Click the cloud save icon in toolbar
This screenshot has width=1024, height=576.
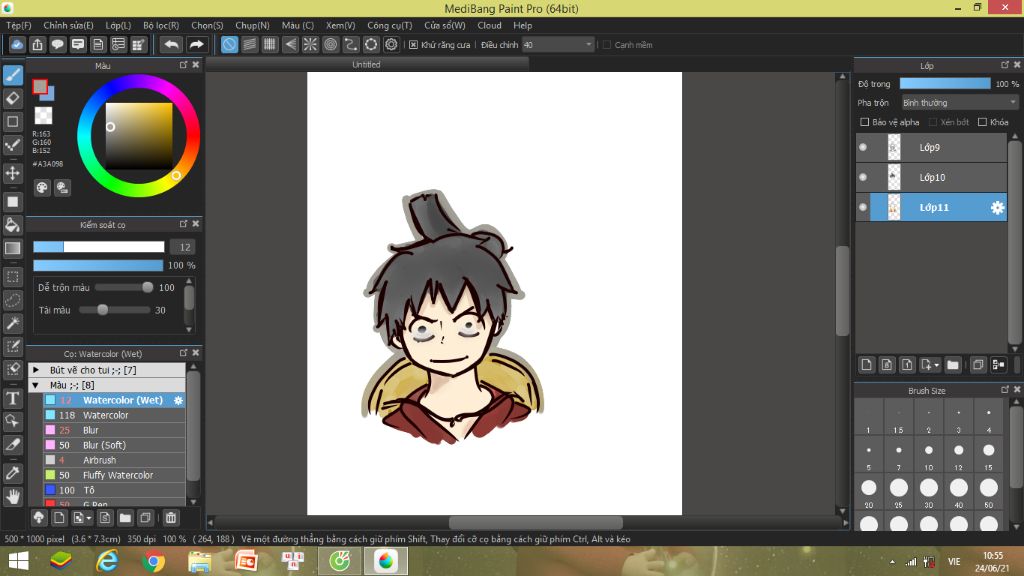pyautogui.click(x=17, y=44)
